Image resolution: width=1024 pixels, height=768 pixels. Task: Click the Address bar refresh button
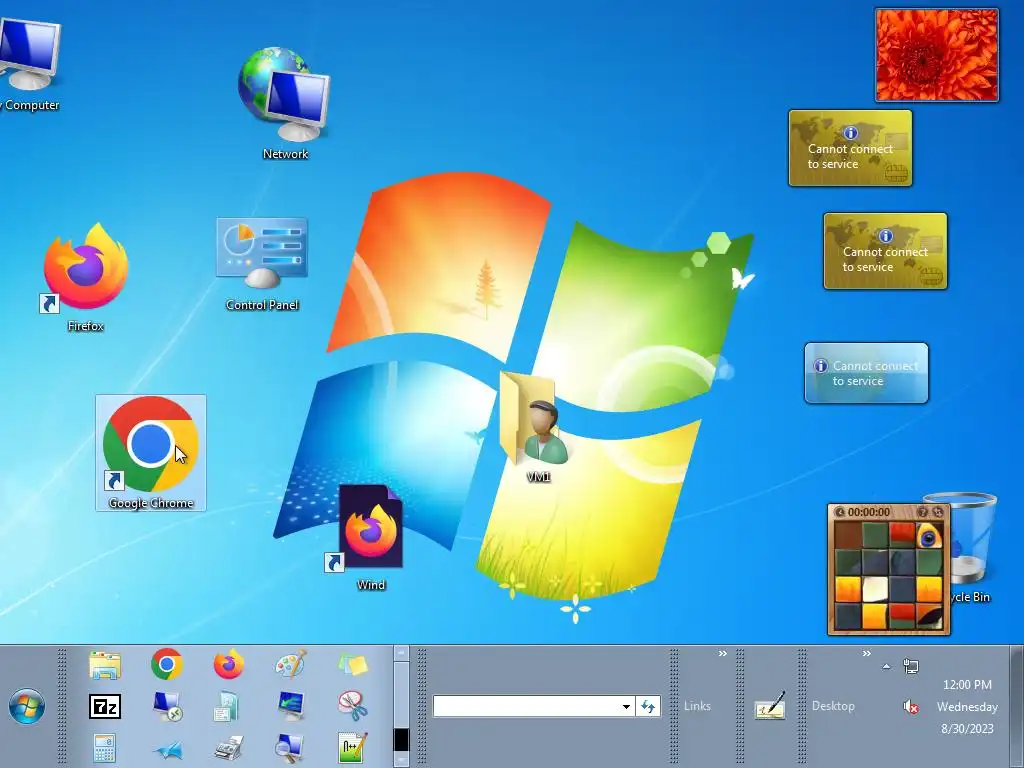tap(648, 707)
